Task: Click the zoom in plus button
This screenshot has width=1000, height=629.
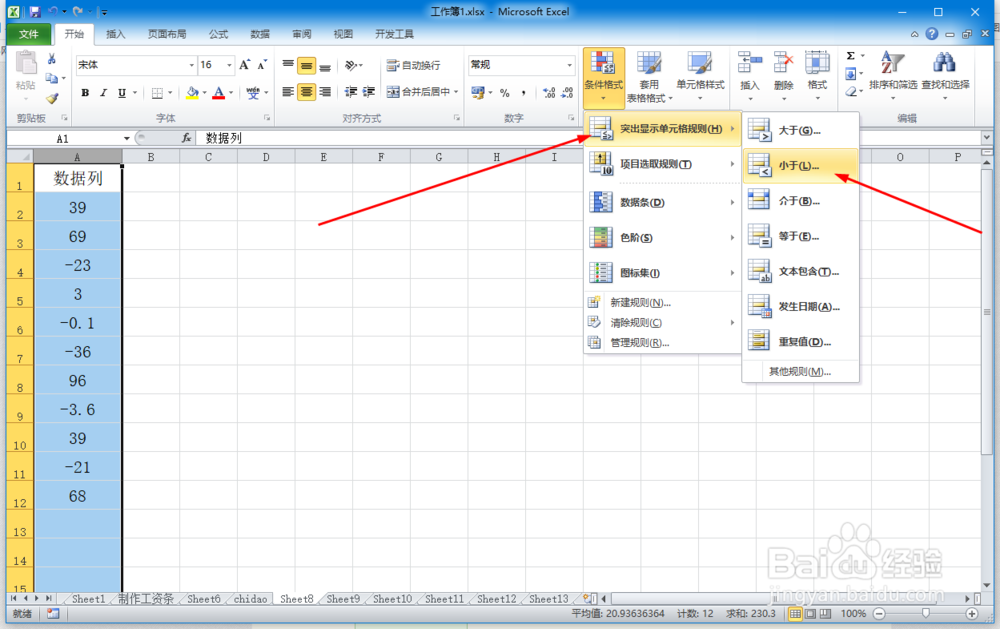Action: [971, 614]
